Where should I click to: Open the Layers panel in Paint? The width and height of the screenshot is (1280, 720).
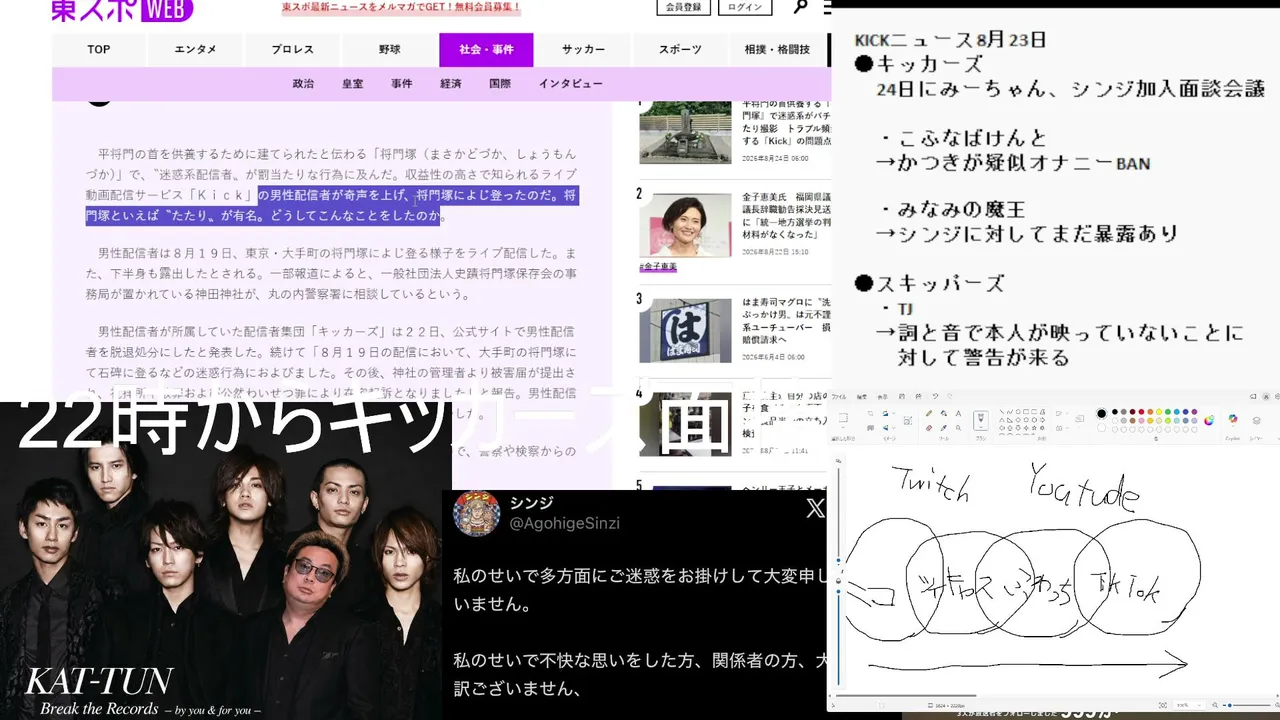(1256, 420)
